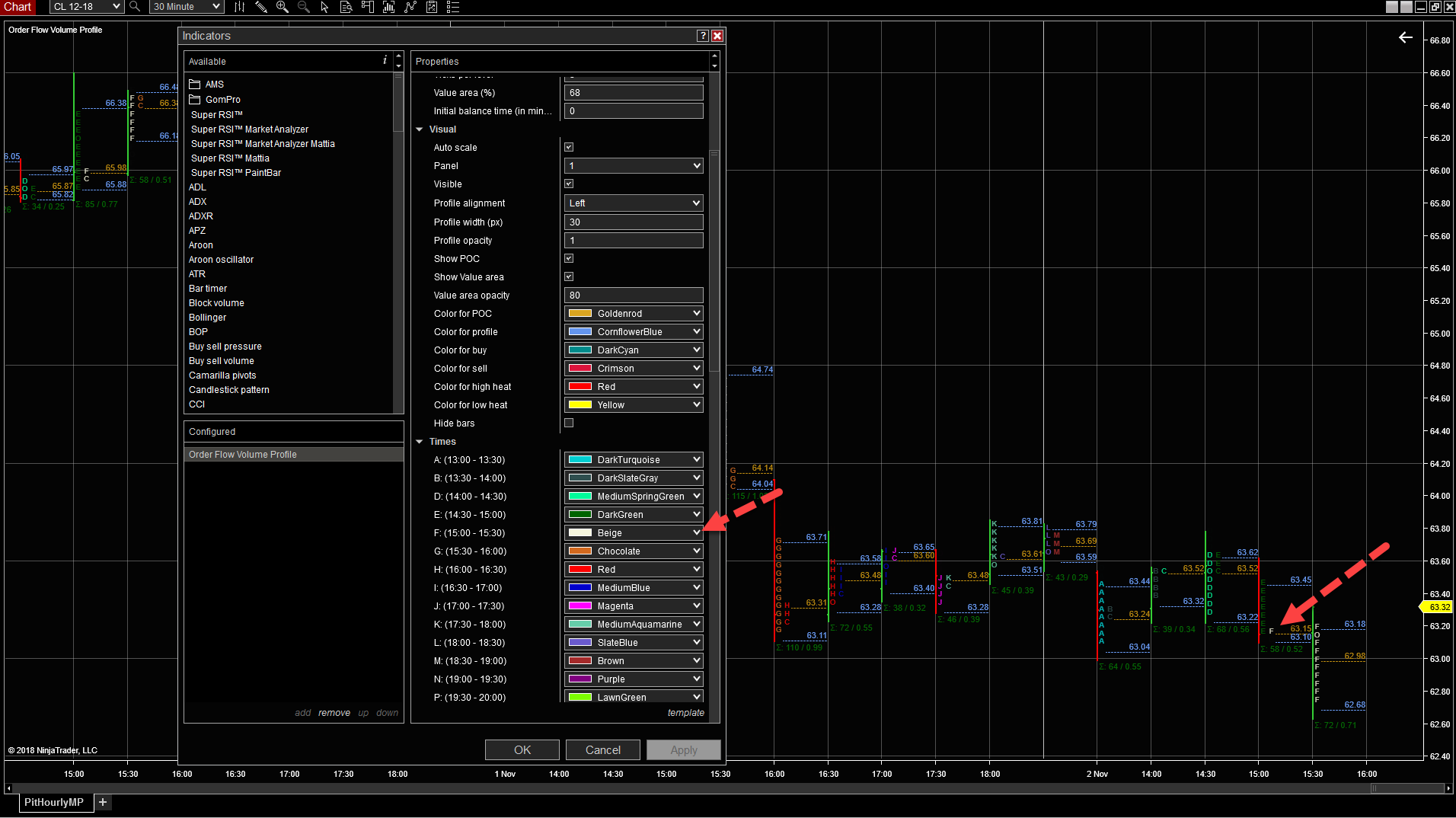Click the zoom in magnifier icon

[x=282, y=7]
